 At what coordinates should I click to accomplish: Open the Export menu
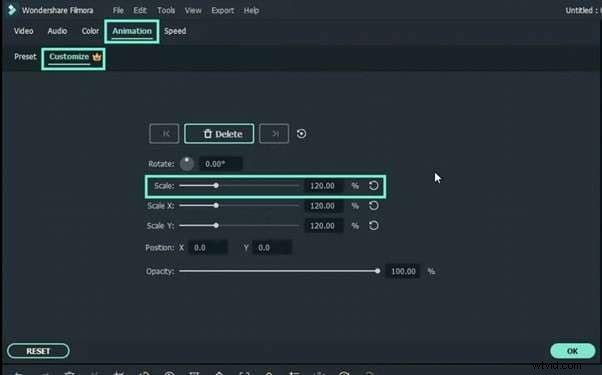tap(222, 10)
